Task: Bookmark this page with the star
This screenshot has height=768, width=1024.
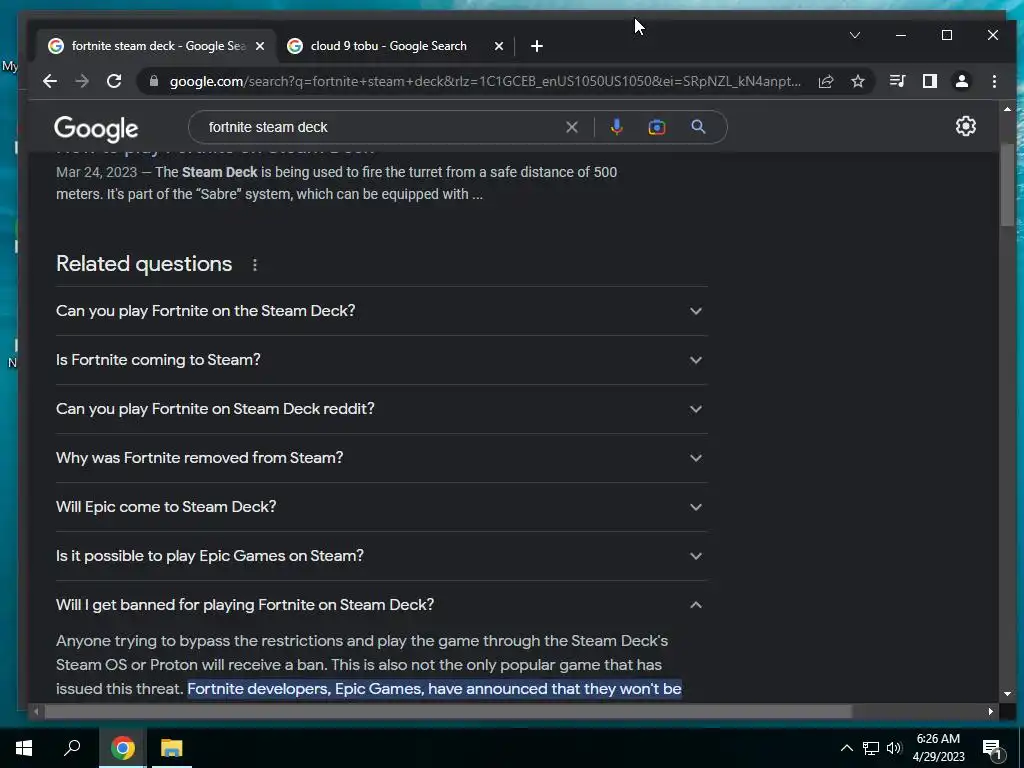Action: pyautogui.click(x=858, y=81)
